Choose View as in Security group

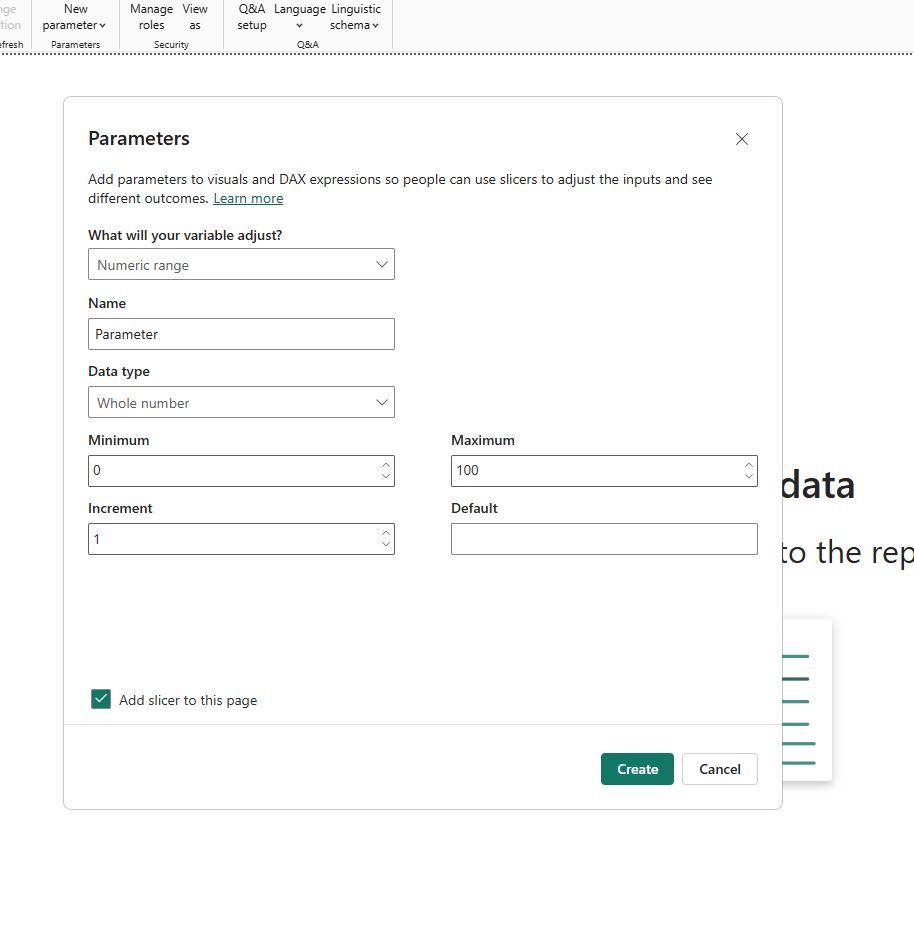195,17
